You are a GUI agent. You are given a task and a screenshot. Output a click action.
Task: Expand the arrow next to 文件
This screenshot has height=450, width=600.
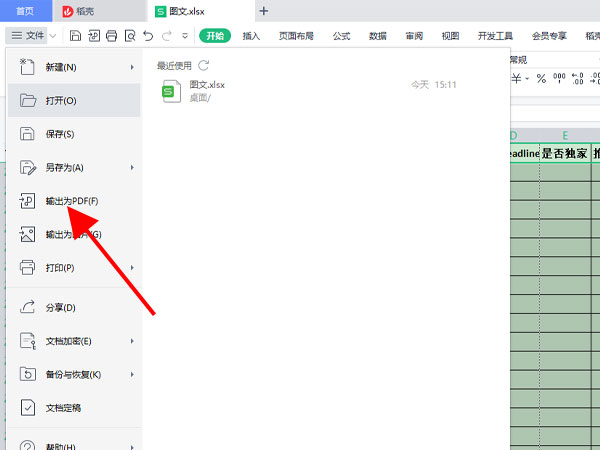[53, 36]
